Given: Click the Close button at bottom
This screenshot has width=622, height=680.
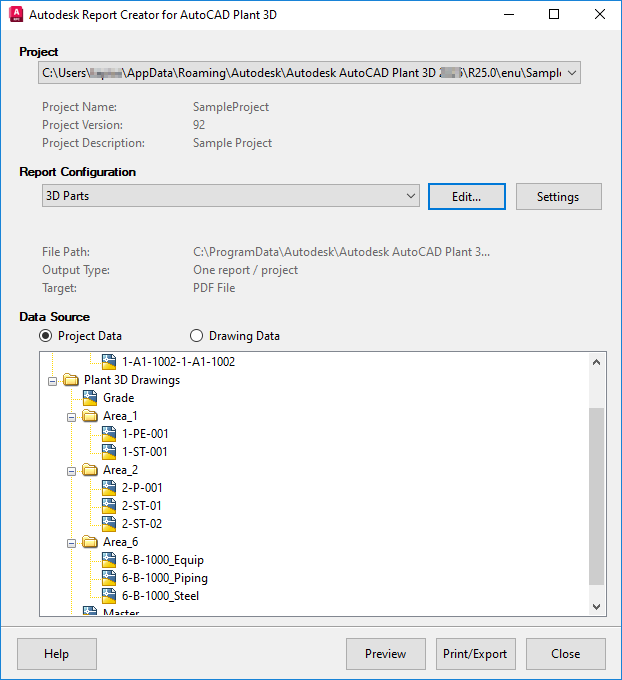Looking at the screenshot, I should pos(566,654).
